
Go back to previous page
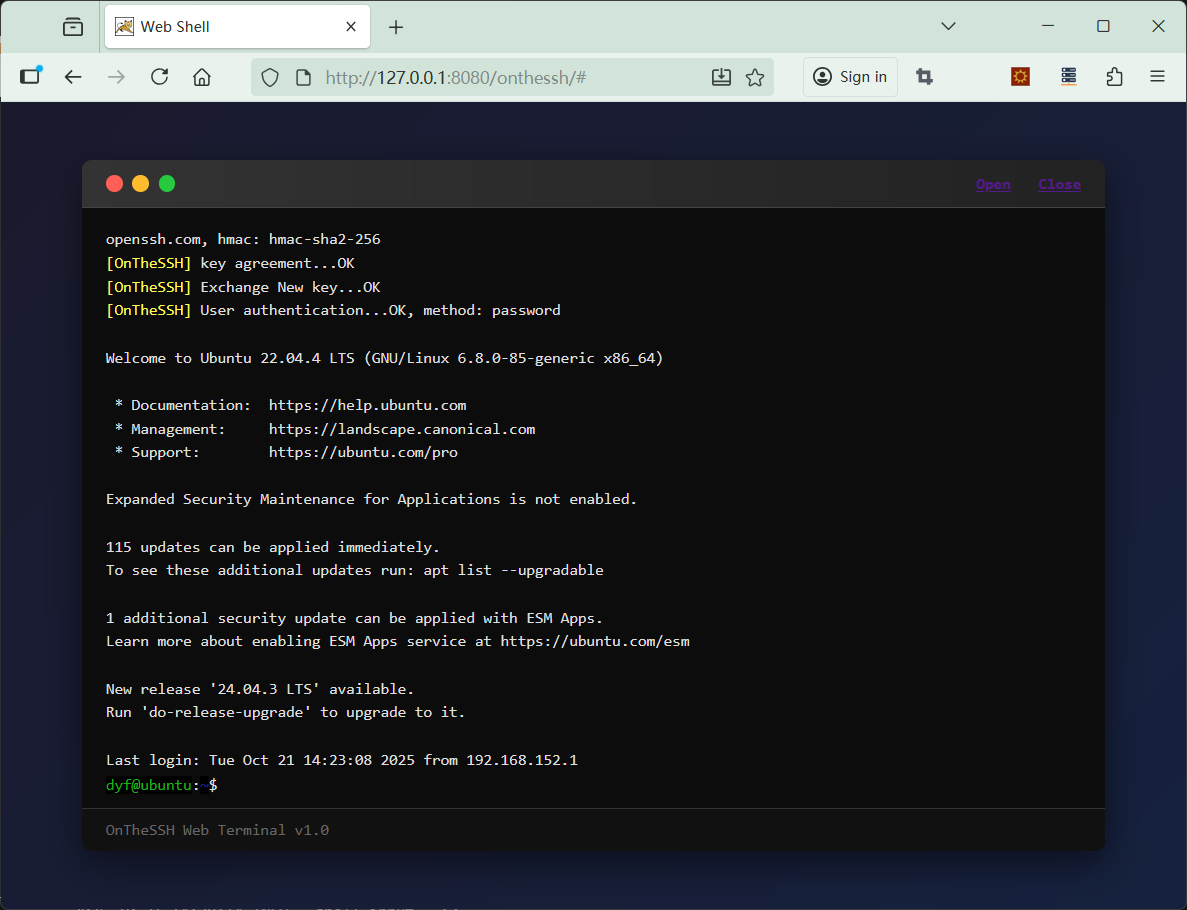tap(73, 77)
